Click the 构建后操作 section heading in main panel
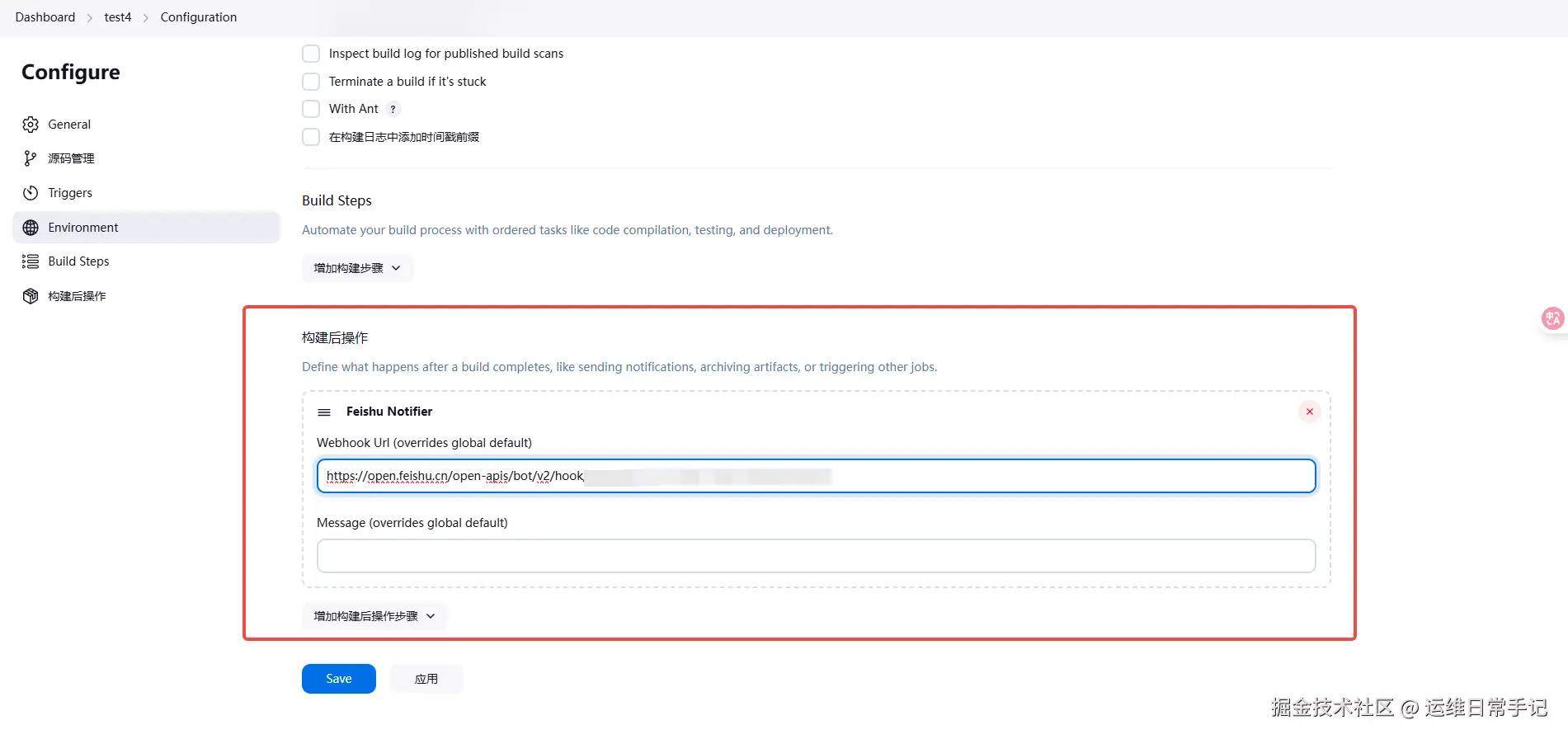 pyautogui.click(x=335, y=337)
